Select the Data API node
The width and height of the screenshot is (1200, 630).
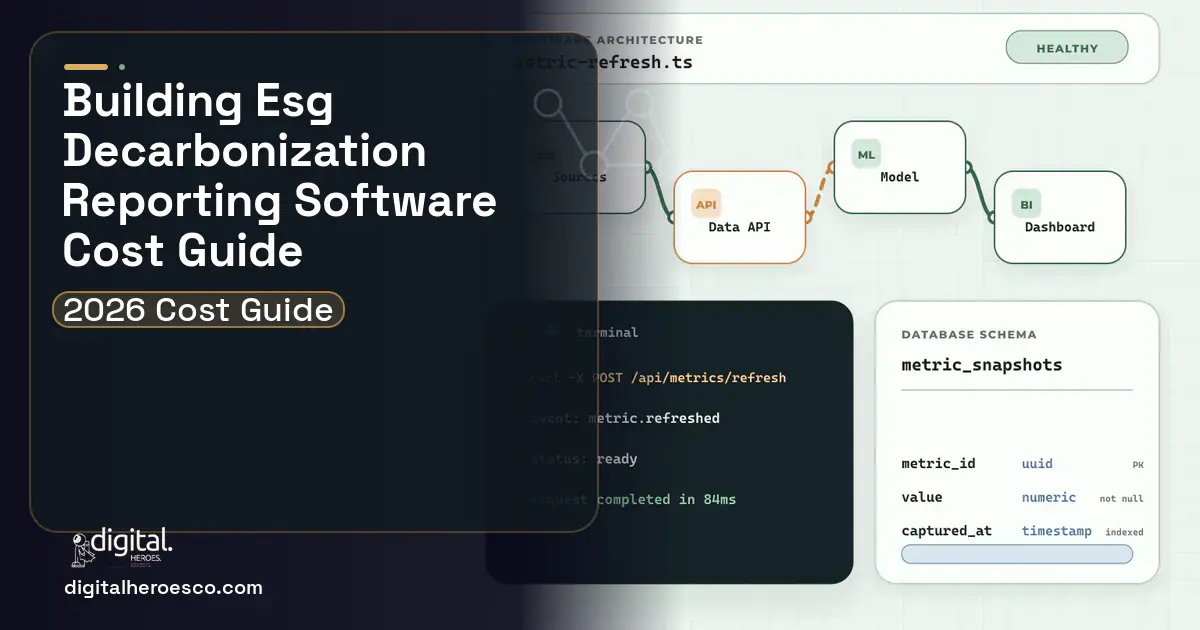[x=739, y=217]
